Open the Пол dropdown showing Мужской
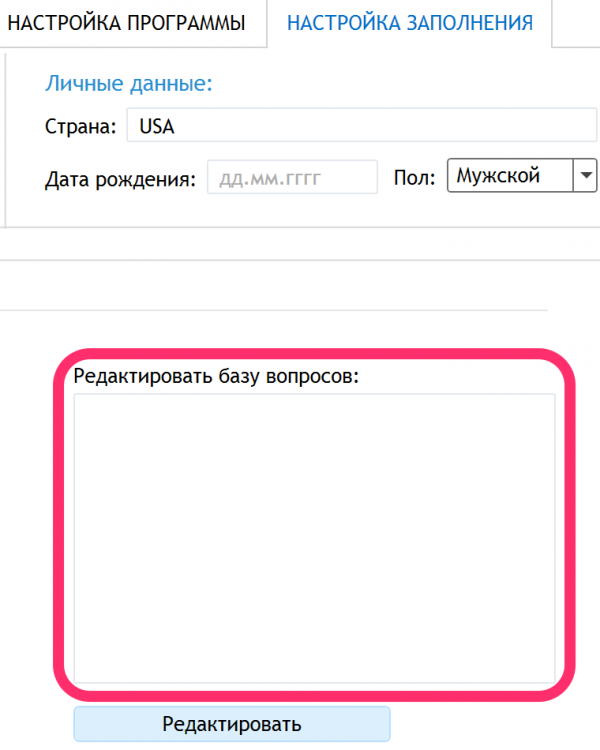Viewport: 600px width, 750px height. coord(522,176)
